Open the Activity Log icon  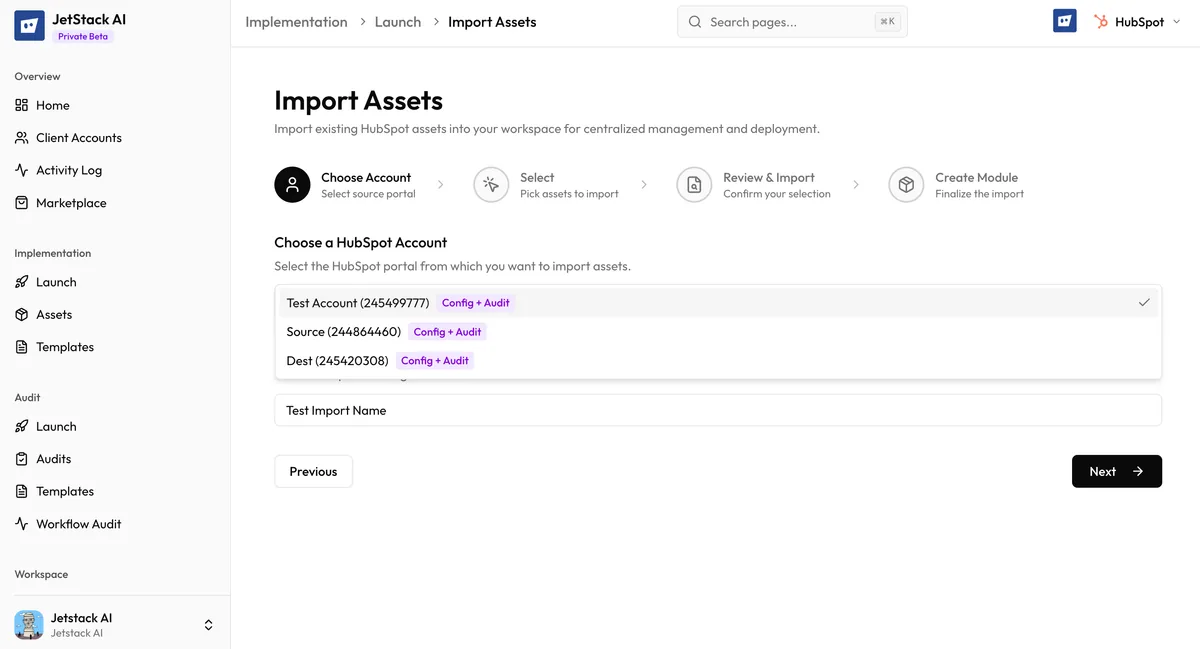click(x=21, y=169)
